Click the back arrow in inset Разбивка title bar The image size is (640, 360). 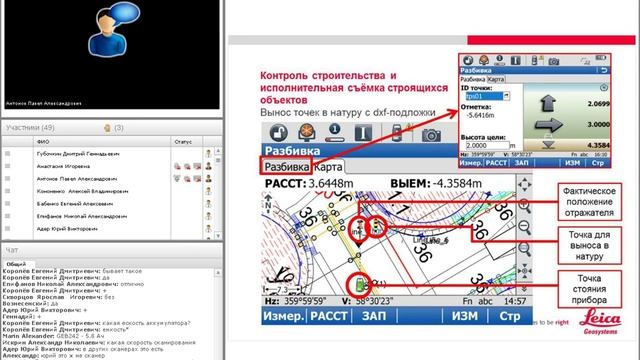[x=604, y=70]
